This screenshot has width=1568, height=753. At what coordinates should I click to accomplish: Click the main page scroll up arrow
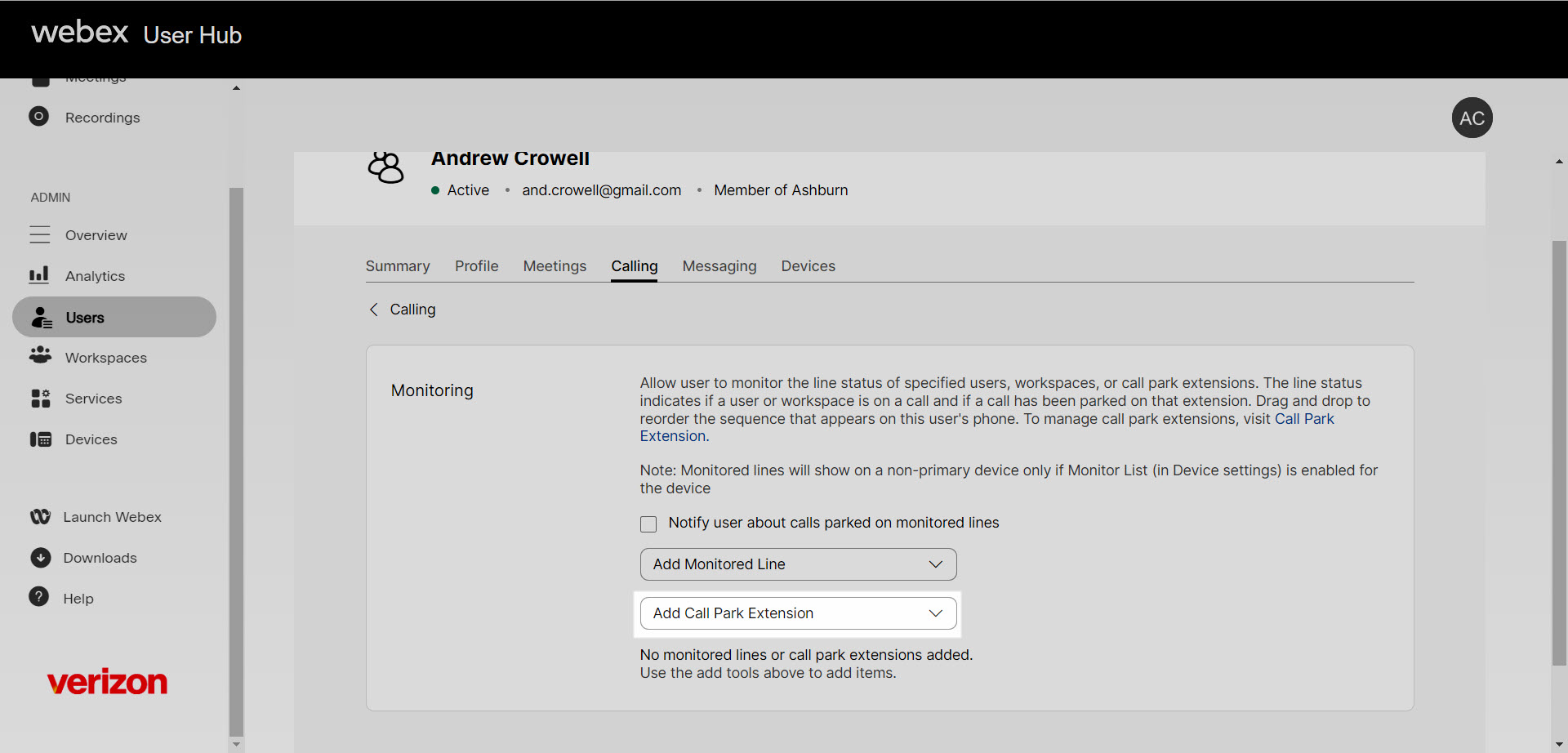[x=1559, y=162]
